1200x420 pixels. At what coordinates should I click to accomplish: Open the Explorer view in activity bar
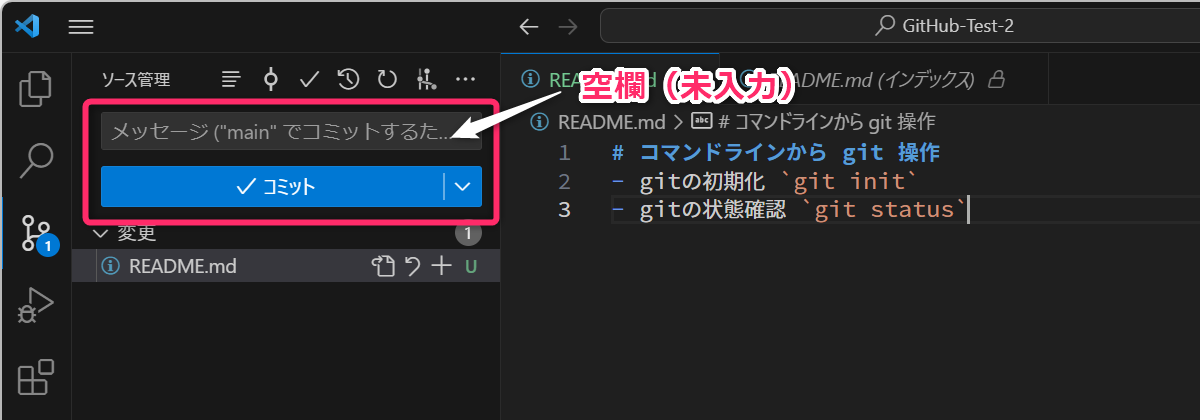(36, 89)
